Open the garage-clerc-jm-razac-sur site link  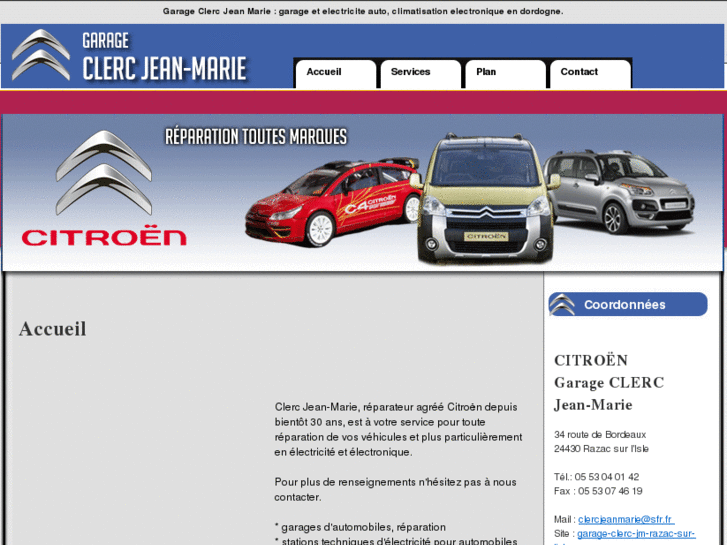coord(636,533)
